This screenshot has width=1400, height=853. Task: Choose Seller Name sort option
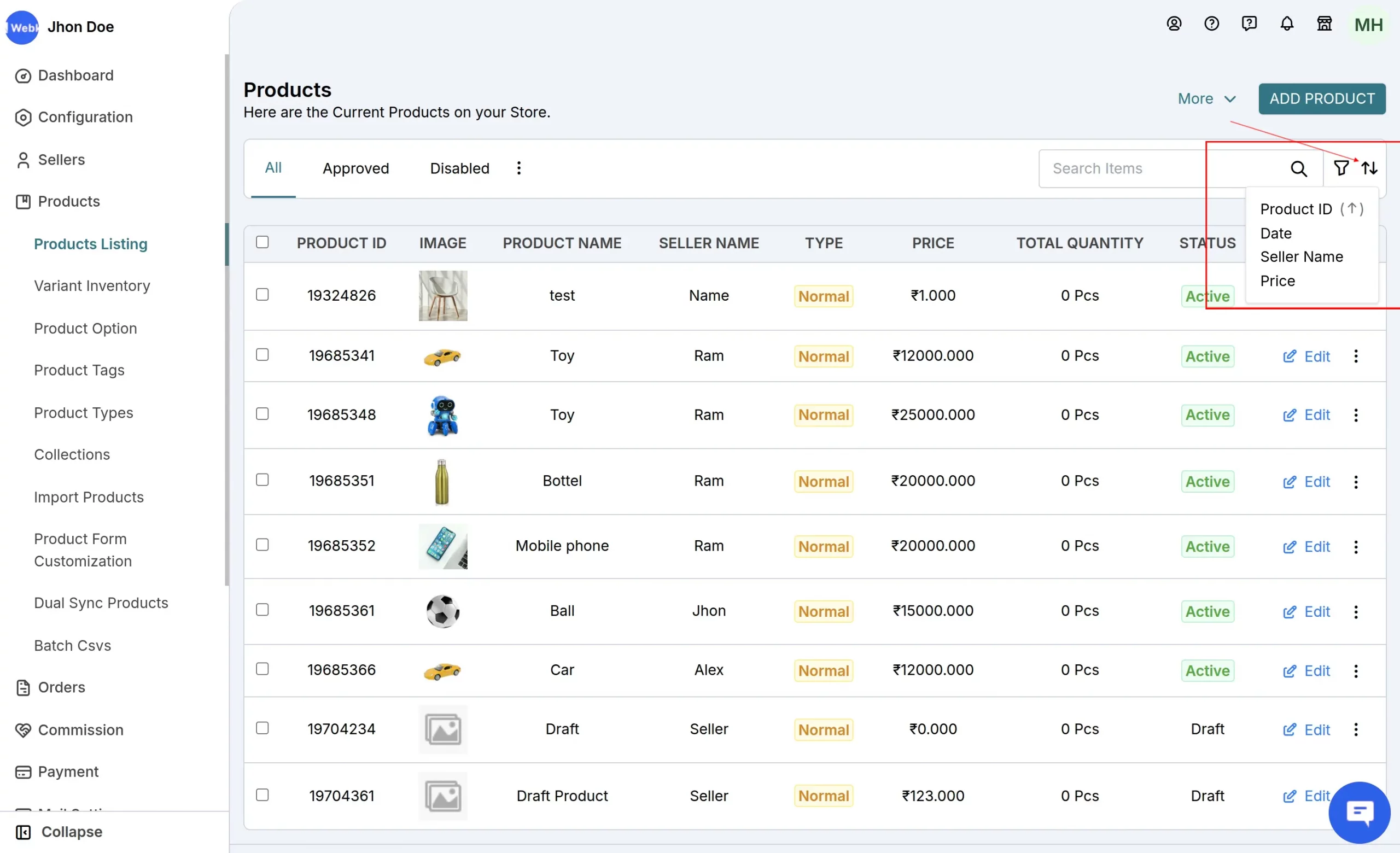1301,256
